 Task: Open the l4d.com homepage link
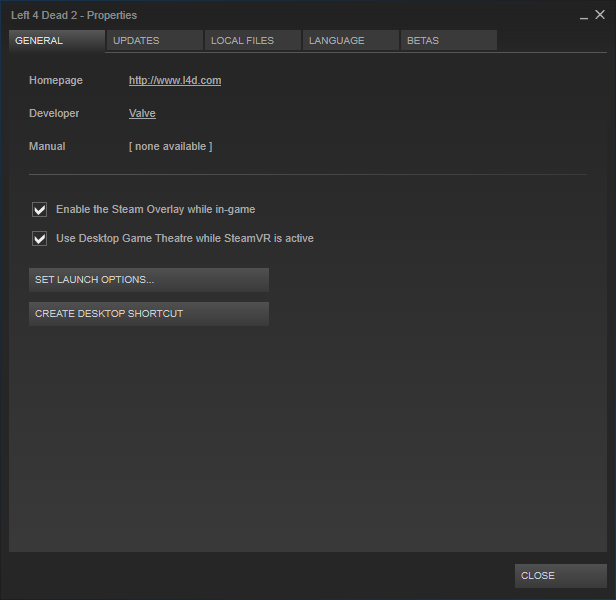175,81
